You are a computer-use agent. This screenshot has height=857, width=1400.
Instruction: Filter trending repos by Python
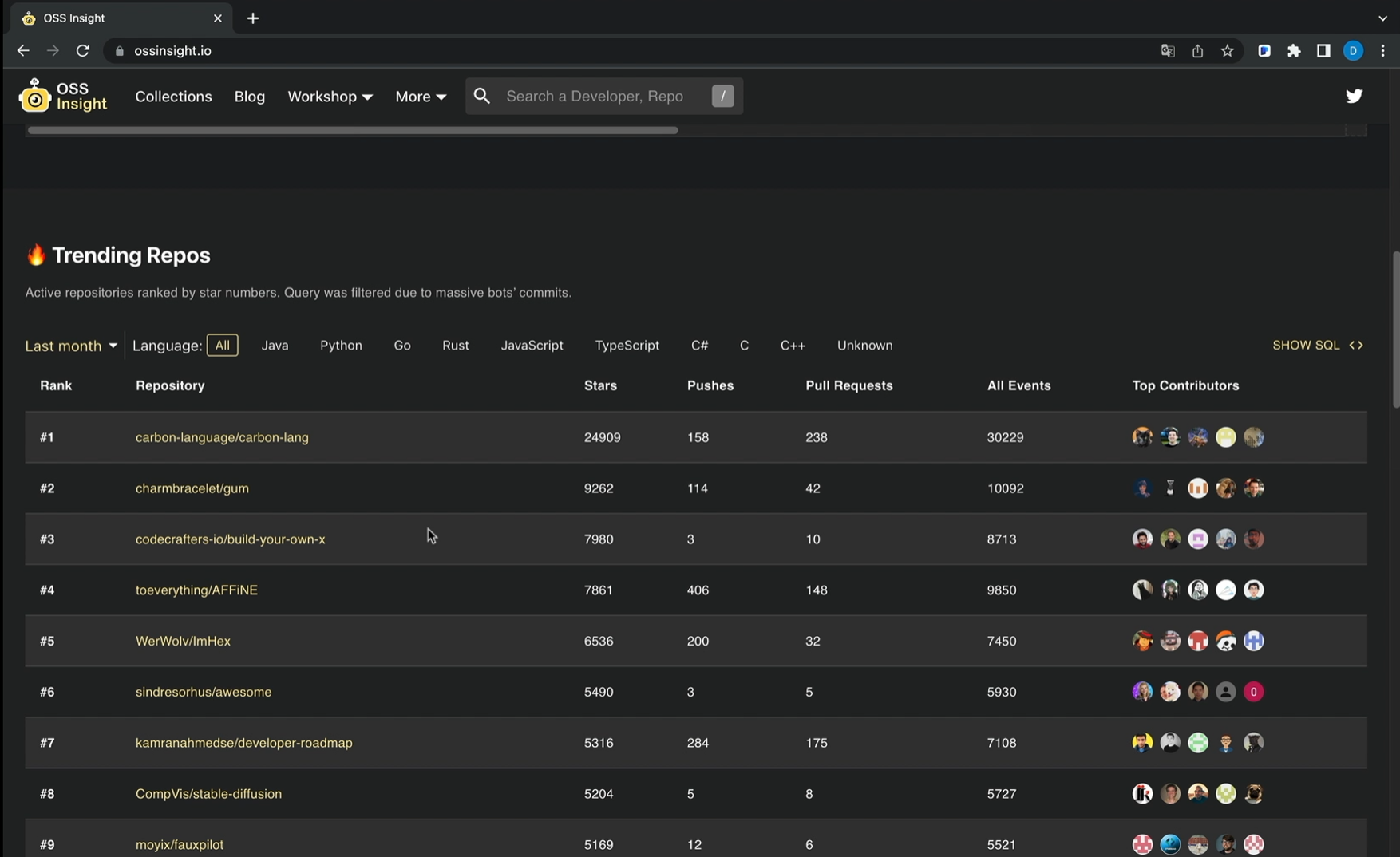click(341, 346)
